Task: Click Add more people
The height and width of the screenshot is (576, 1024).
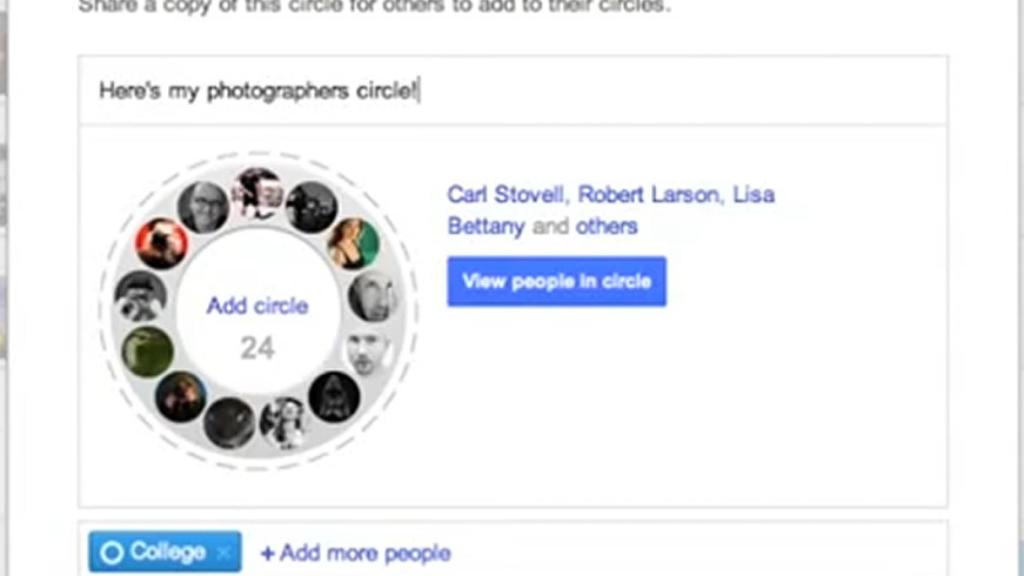Action: coord(357,552)
